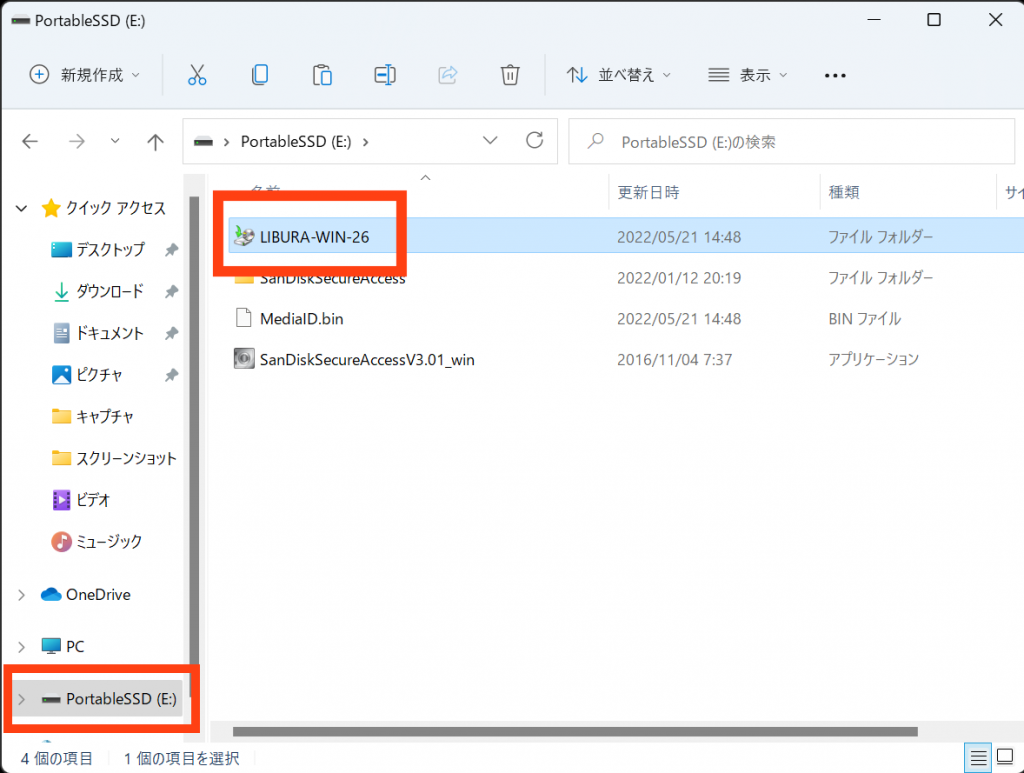
Task: Click the Paste clipboard icon
Action: pyautogui.click(x=322, y=75)
